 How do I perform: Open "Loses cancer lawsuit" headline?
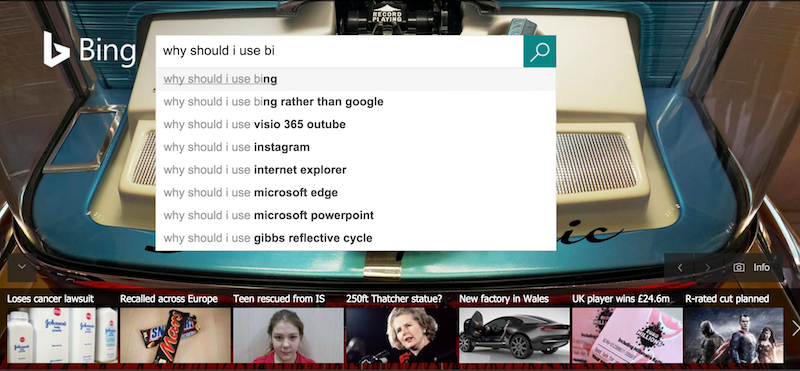pyautogui.click(x=50, y=299)
